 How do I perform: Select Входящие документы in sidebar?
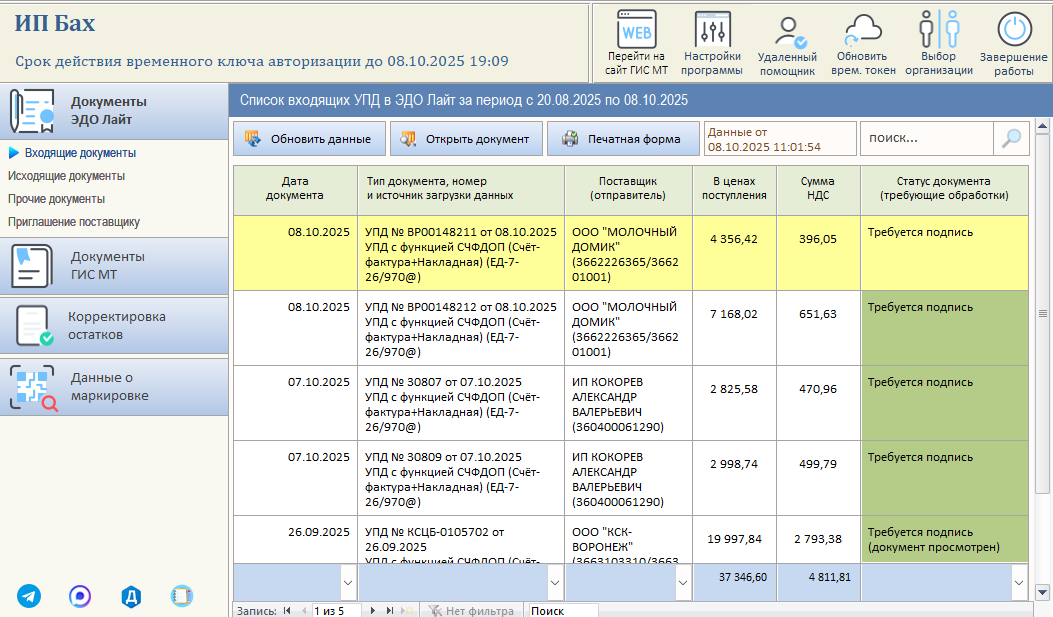(81, 153)
